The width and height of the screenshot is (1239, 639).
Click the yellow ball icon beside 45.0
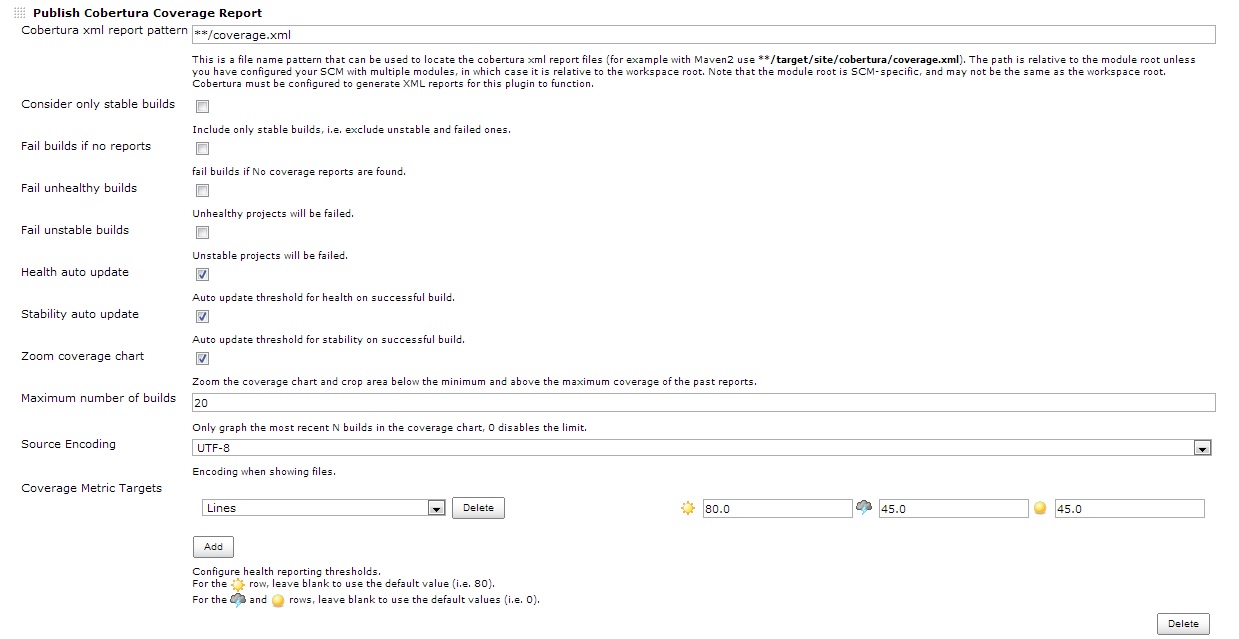(1040, 508)
